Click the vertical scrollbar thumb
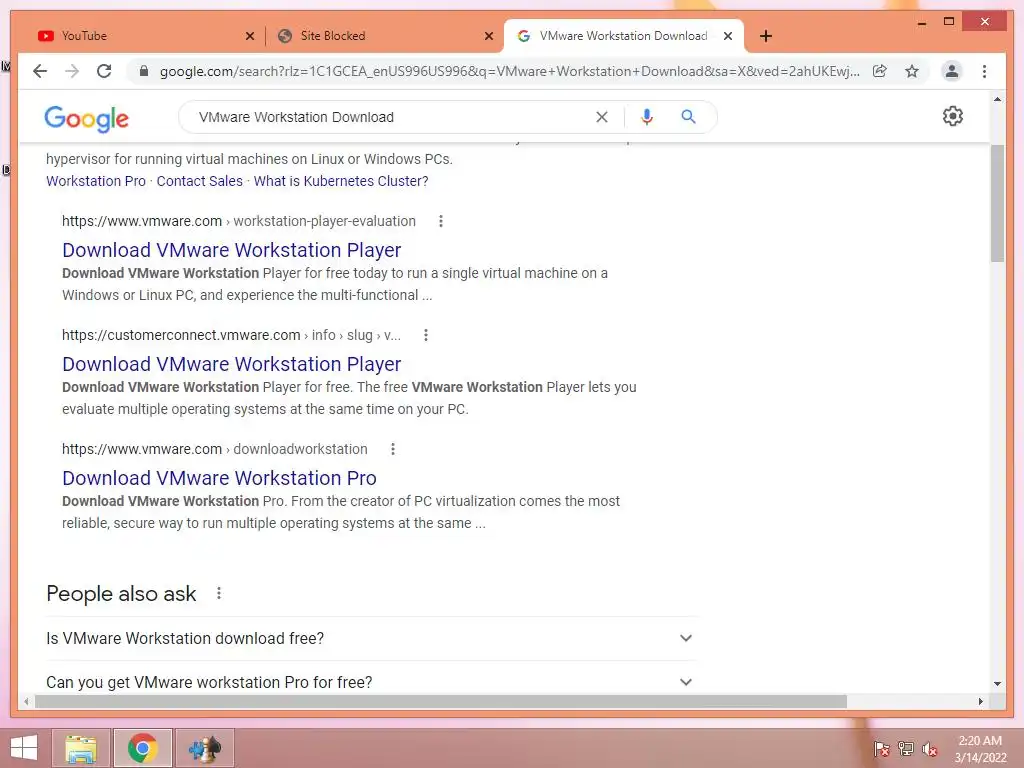Screen dimensions: 1024x768 tap(997, 203)
